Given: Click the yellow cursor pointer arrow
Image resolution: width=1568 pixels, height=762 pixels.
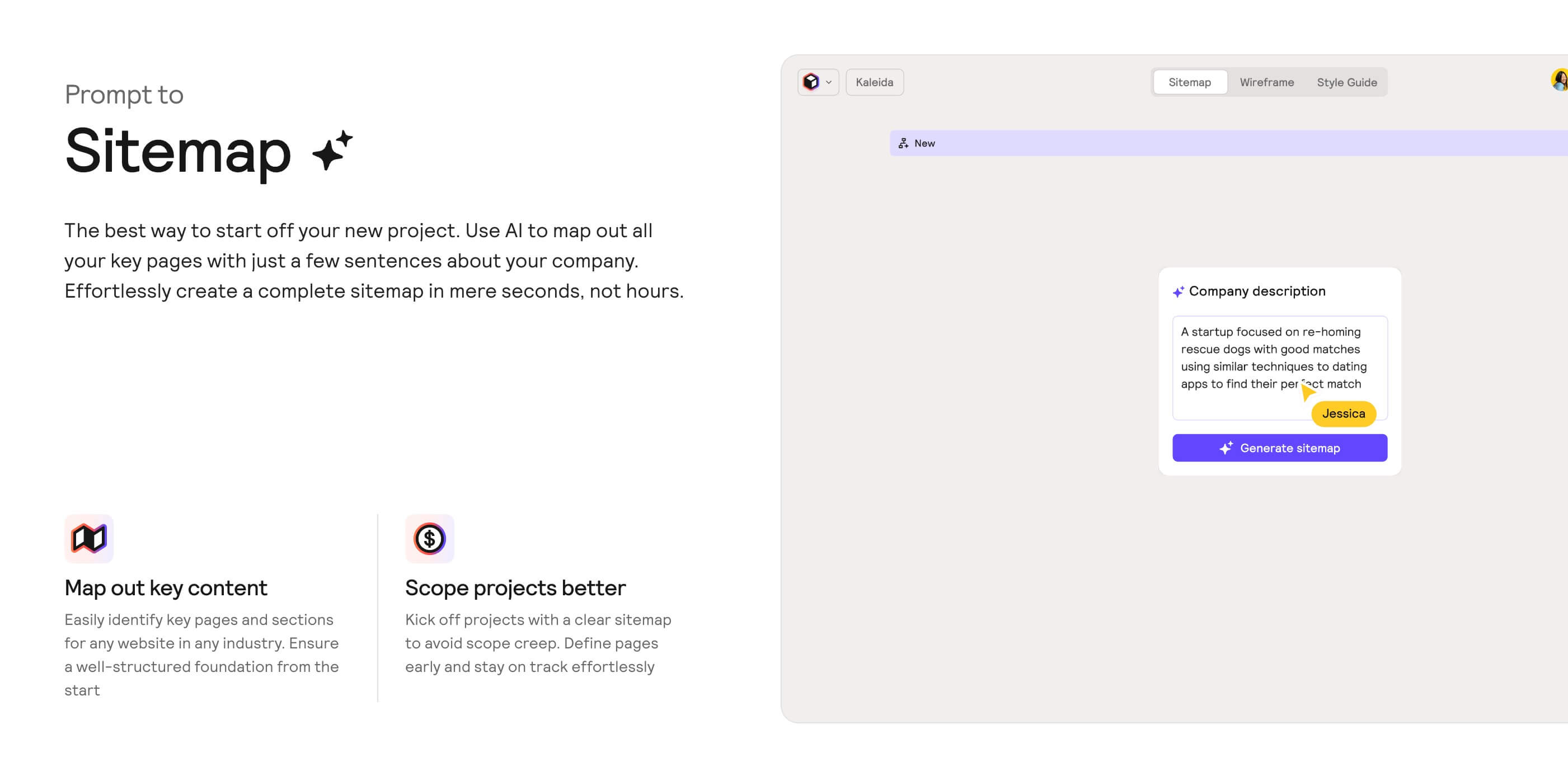Looking at the screenshot, I should (x=1307, y=391).
